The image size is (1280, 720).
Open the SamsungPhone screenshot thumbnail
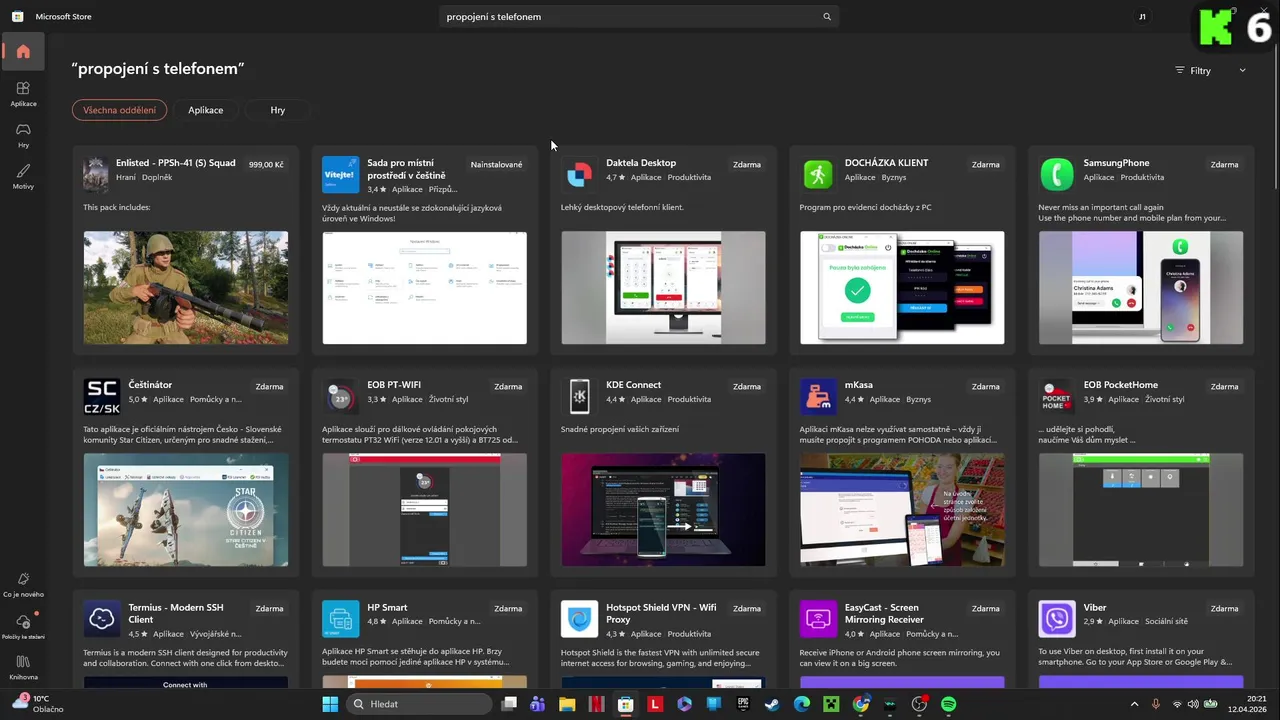point(1141,288)
